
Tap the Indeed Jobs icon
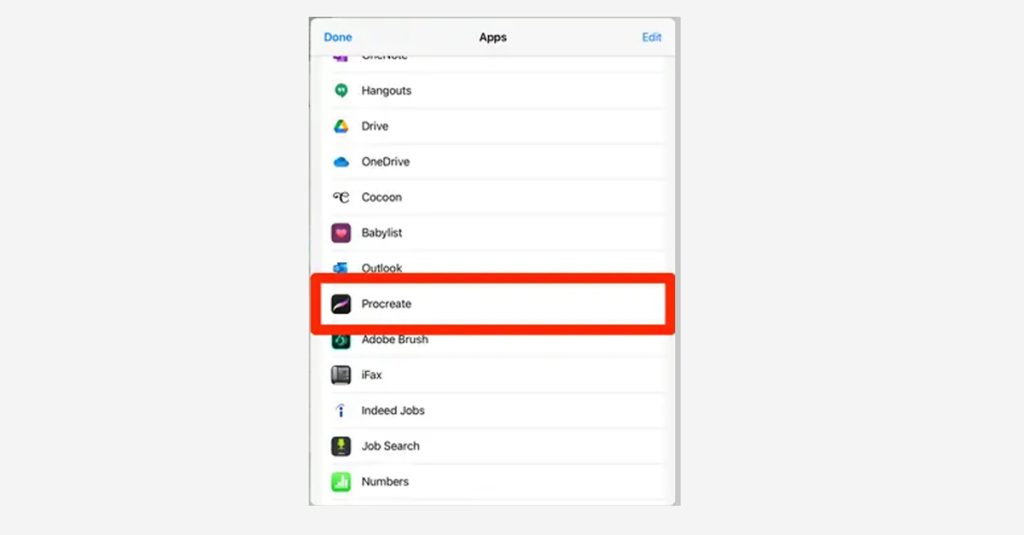coord(341,410)
